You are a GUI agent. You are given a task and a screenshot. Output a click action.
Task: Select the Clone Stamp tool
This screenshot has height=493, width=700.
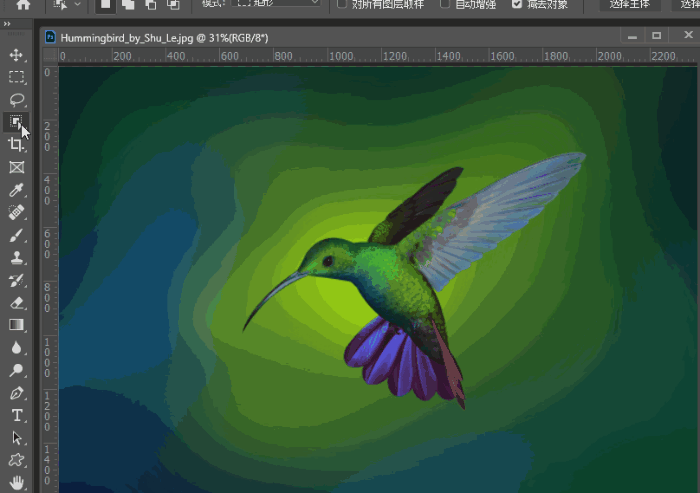16,258
